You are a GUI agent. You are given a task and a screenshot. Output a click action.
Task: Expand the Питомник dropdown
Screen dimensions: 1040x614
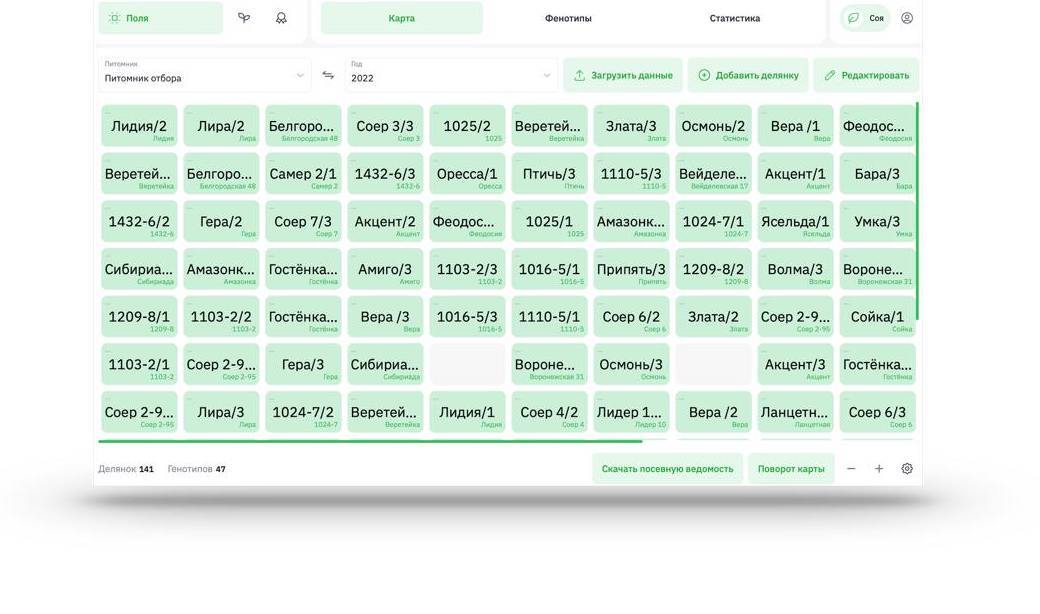click(x=204, y=75)
